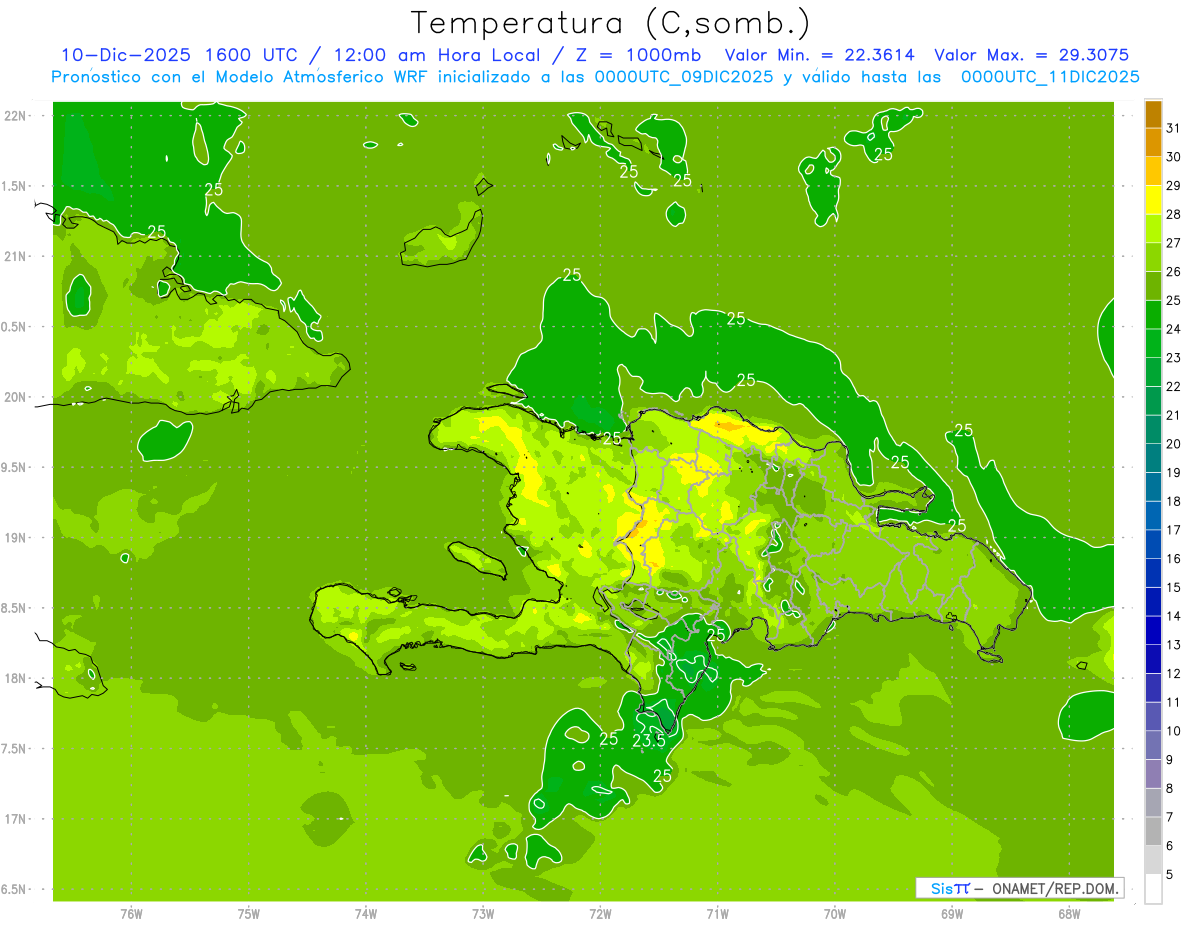Screen dimensions: 1200x927
Task: Click the "5" label on the color scale
Action: coord(1170,875)
